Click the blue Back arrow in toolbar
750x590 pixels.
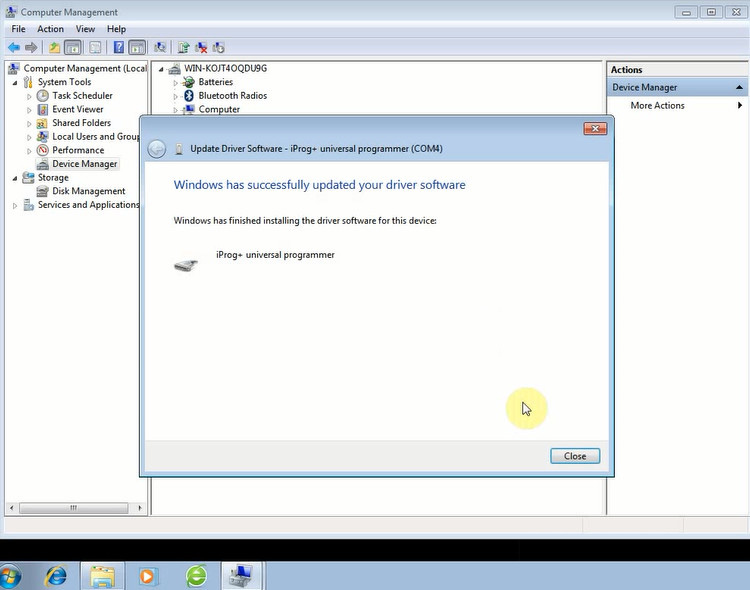14,47
